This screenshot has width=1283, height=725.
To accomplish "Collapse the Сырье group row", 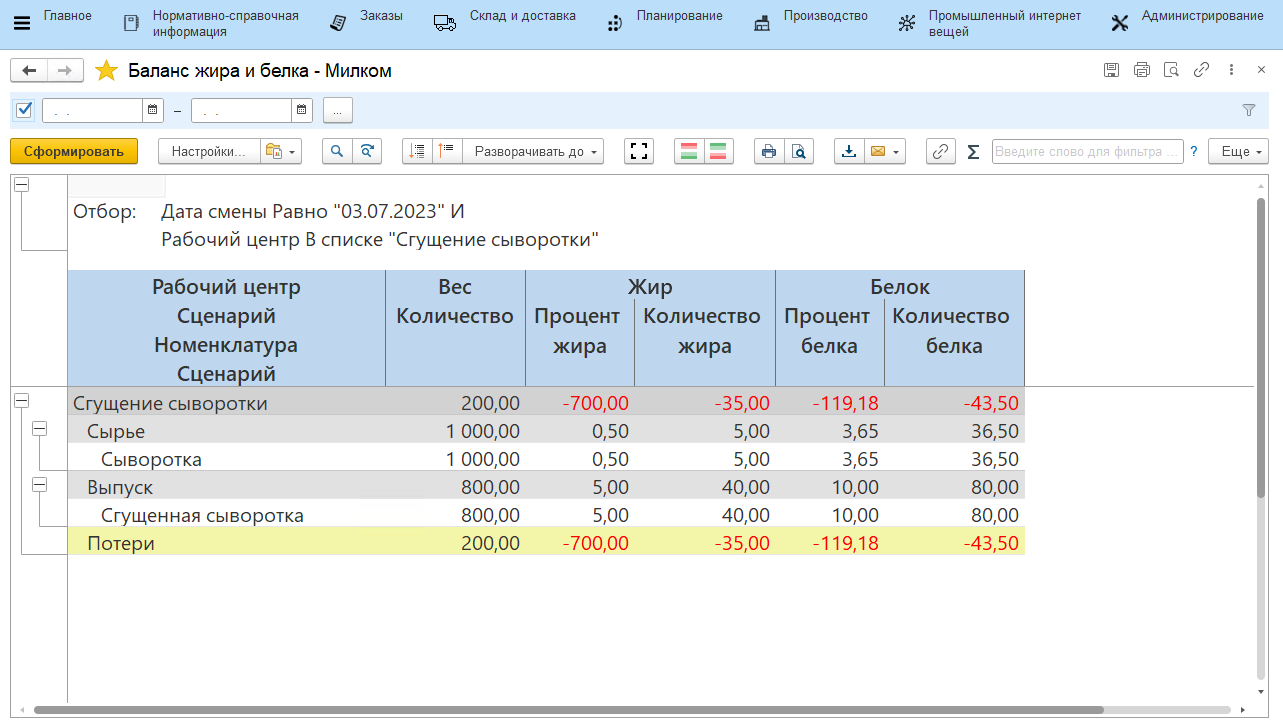I will 39,428.
